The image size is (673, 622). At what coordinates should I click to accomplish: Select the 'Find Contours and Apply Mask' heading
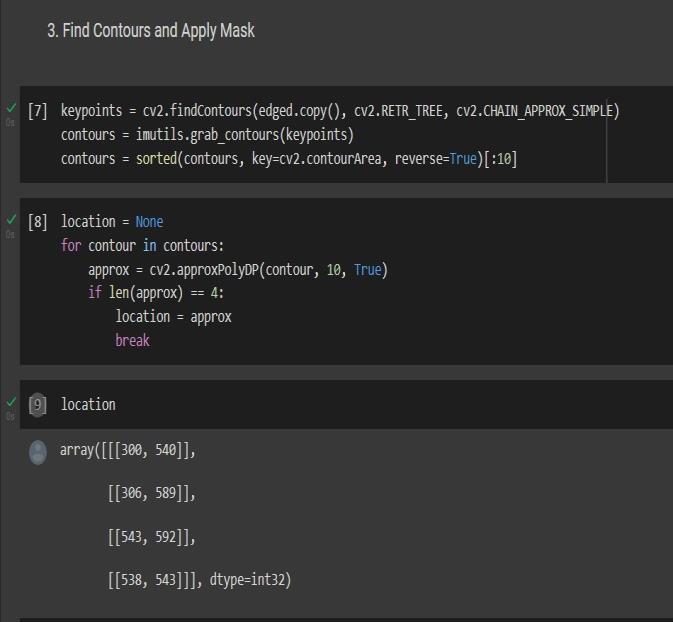(x=151, y=31)
